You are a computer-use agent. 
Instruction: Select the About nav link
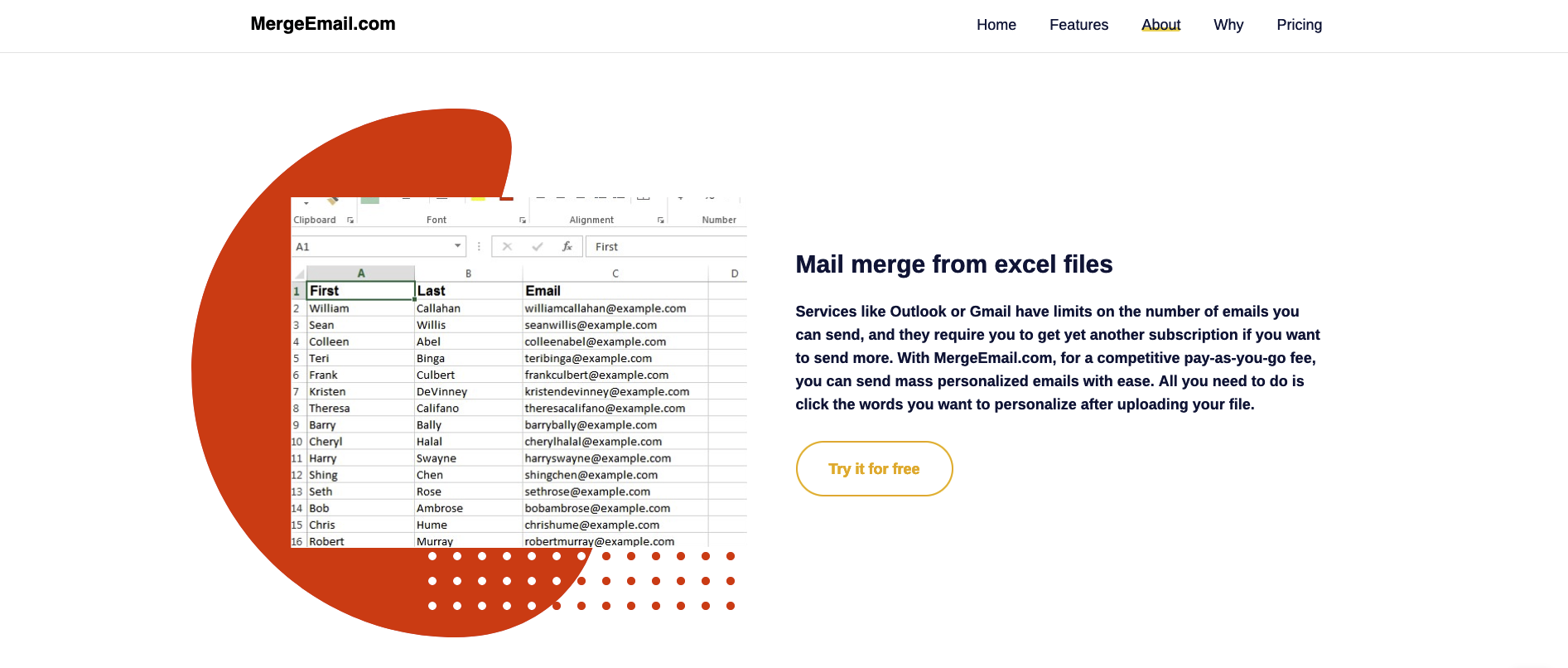pyautogui.click(x=1160, y=25)
